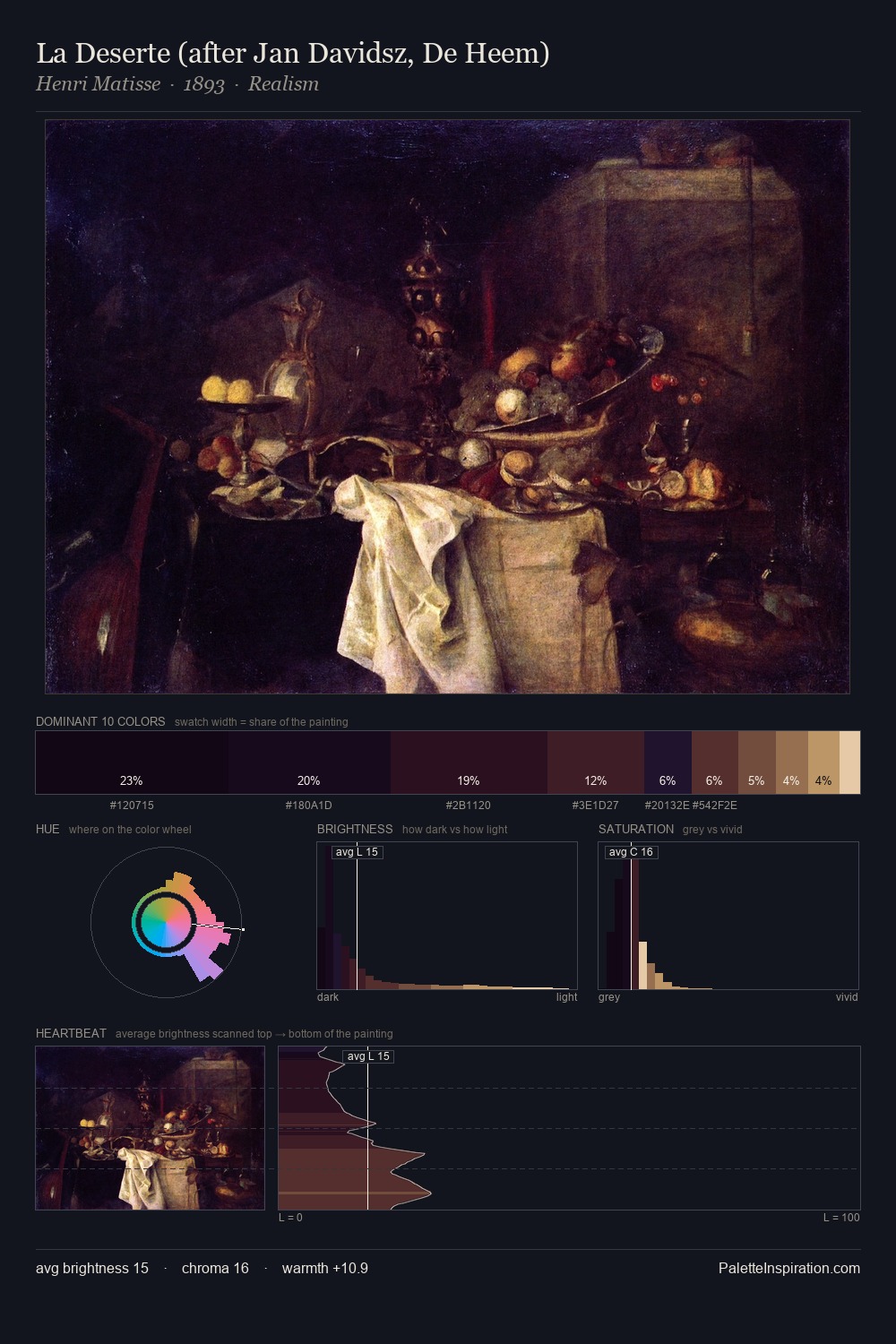Click 'warmth +10.9' in the footer
Image resolution: width=896 pixels, height=1344 pixels.
tap(325, 1268)
